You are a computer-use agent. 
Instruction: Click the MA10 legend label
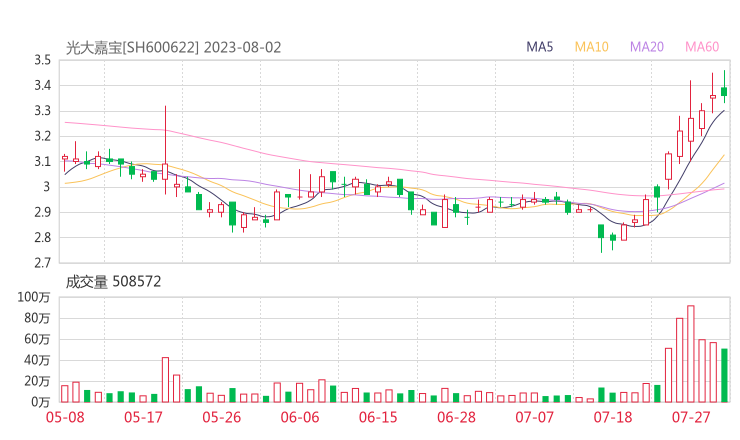[591, 47]
